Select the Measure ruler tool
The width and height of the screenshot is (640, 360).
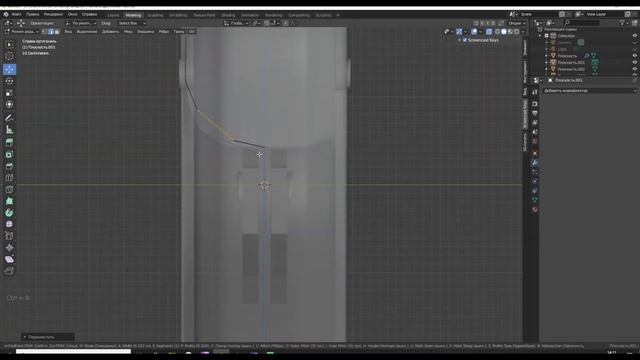click(9, 130)
